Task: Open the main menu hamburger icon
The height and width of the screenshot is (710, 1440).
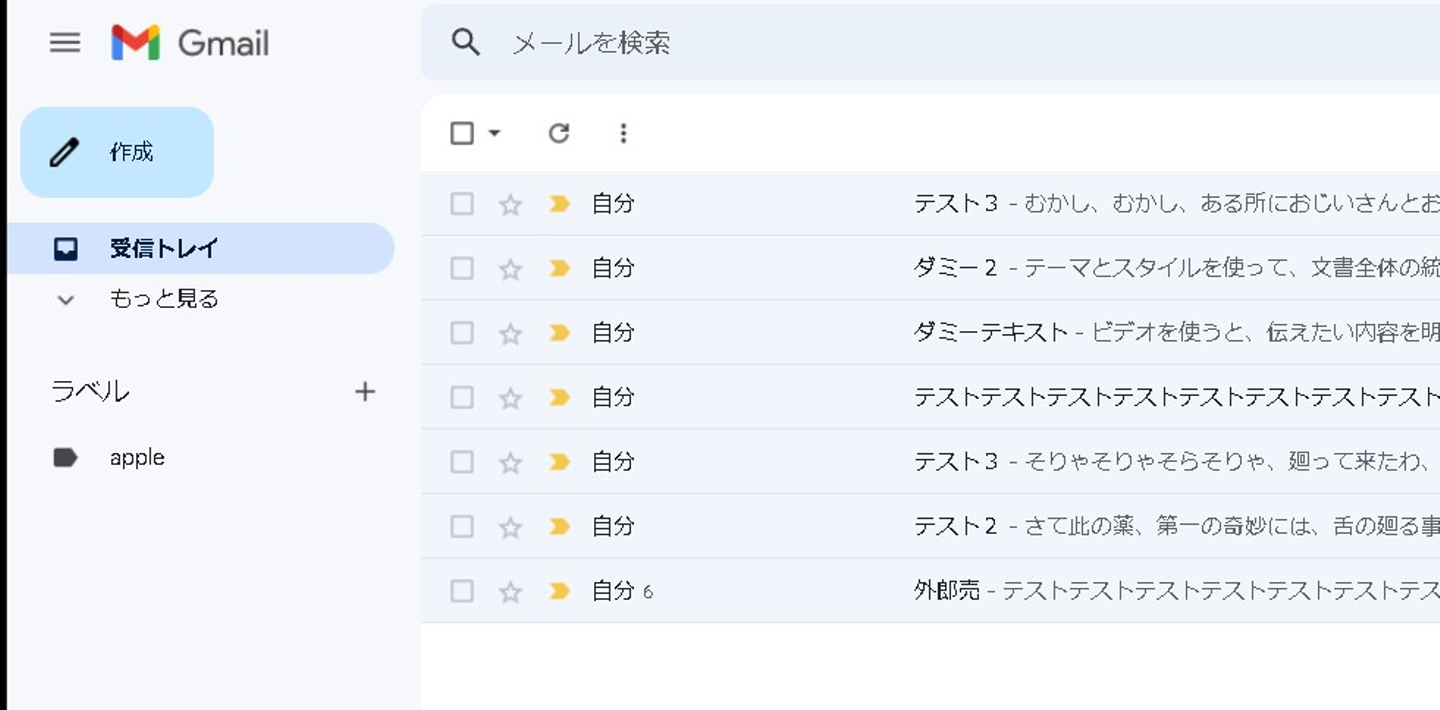Action: [x=65, y=42]
